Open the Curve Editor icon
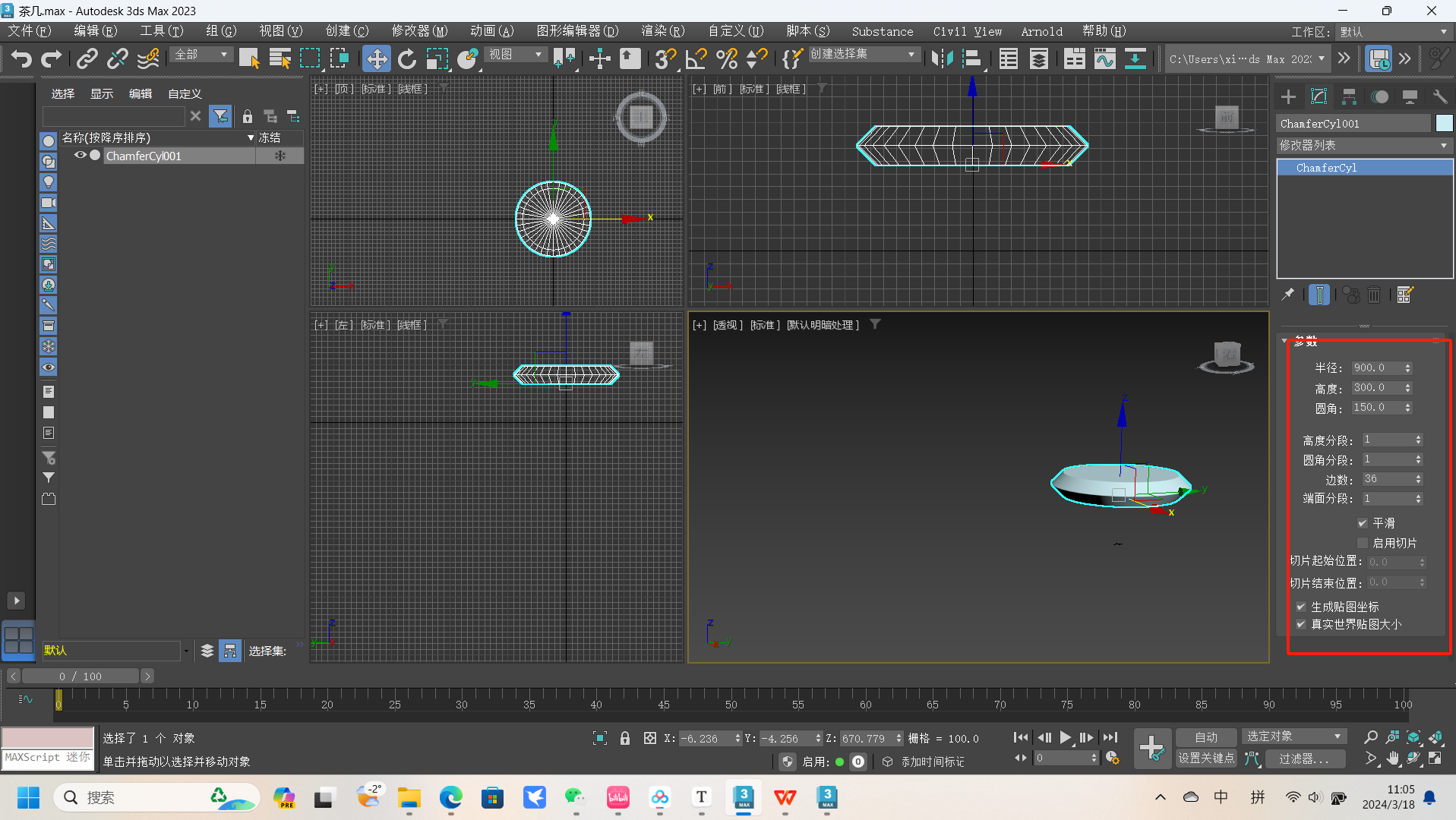Viewport: 1456px width, 820px height. (x=1105, y=58)
